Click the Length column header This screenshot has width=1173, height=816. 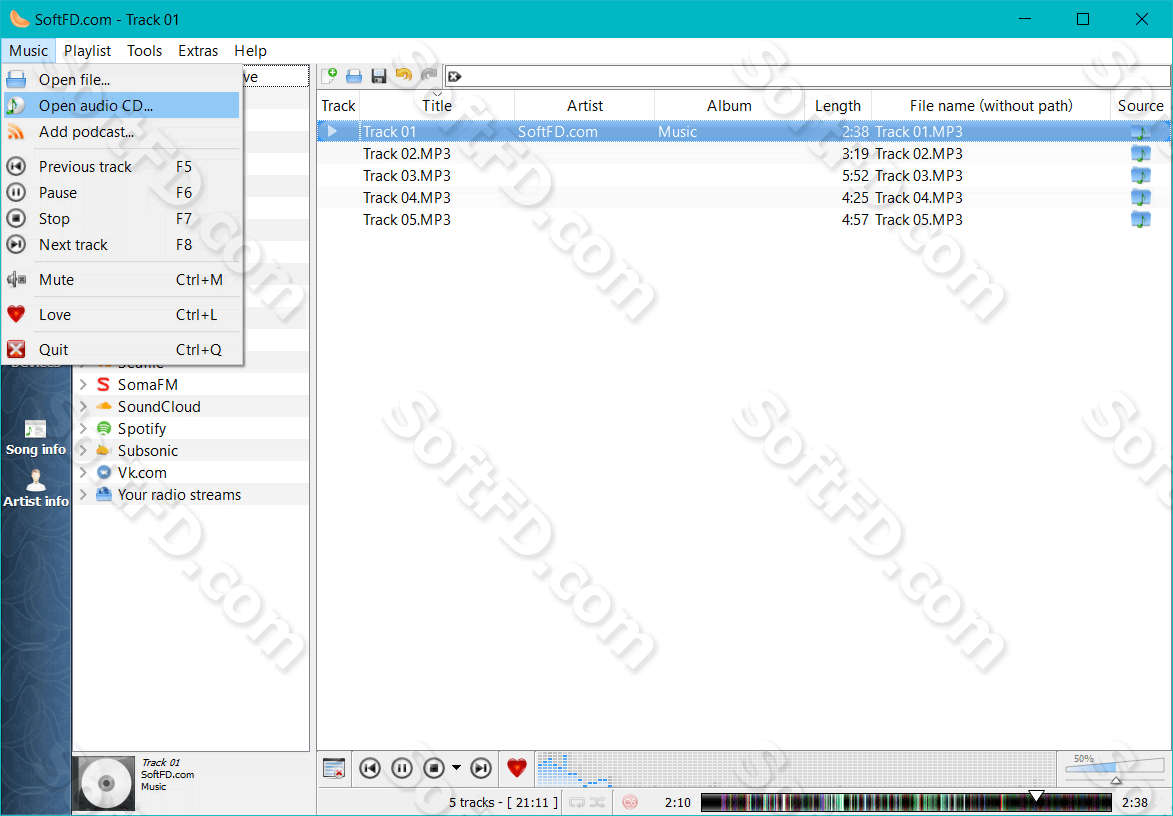[838, 105]
